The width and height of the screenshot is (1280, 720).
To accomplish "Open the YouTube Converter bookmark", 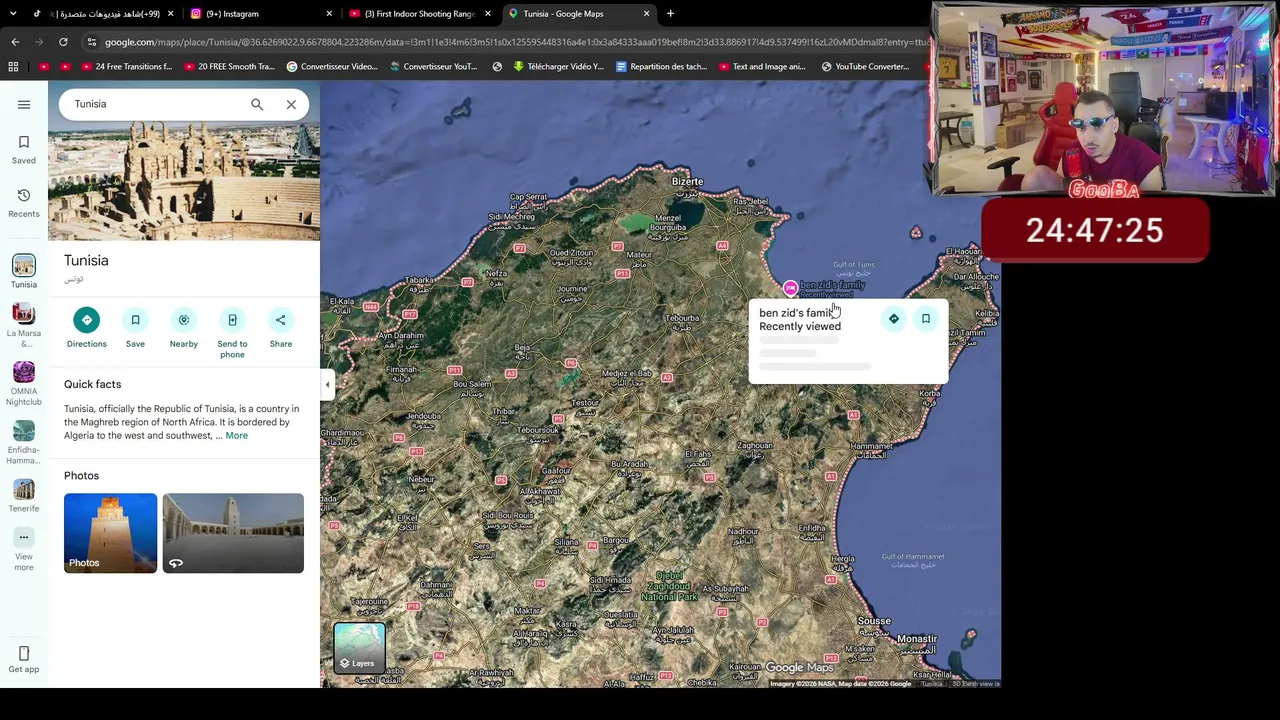I will tap(864, 67).
